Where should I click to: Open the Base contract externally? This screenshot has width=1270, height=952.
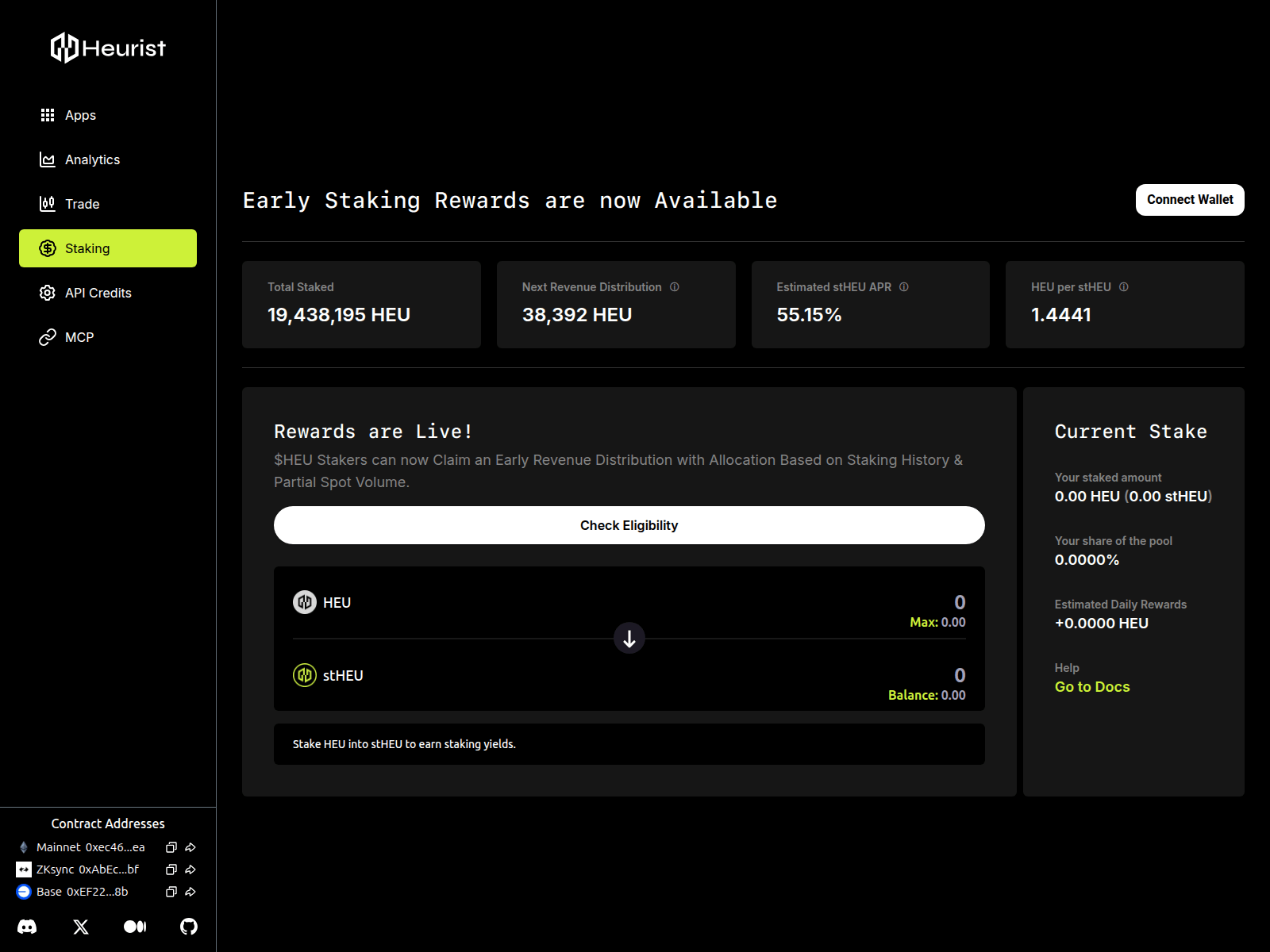(x=190, y=892)
